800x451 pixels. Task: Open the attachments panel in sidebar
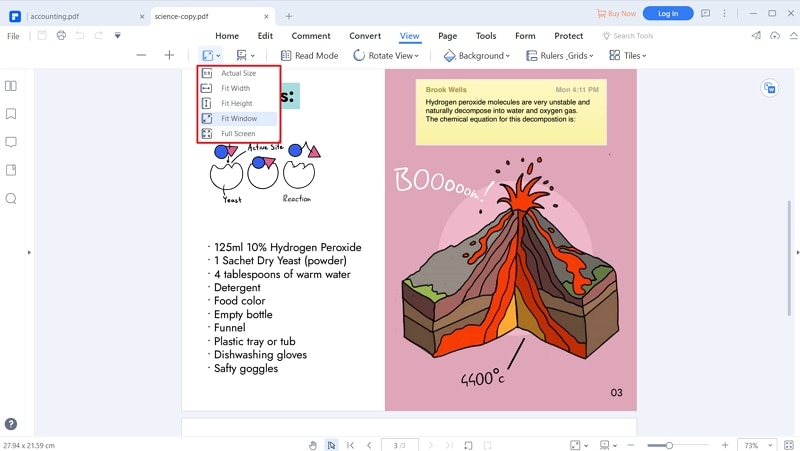11,170
